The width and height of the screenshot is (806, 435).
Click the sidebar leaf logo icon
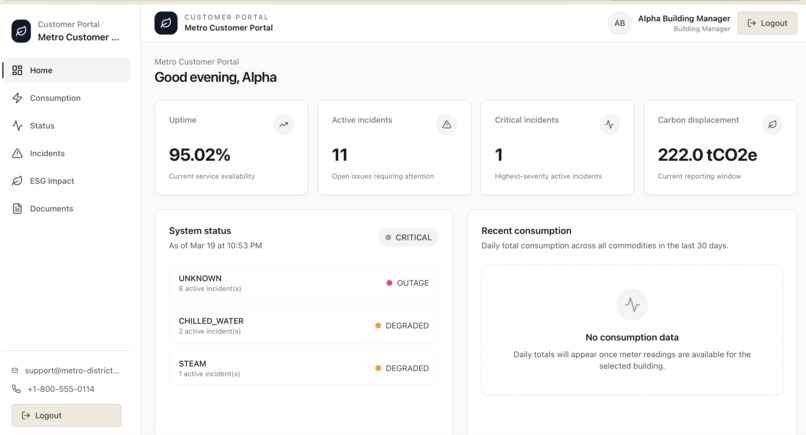click(x=21, y=31)
